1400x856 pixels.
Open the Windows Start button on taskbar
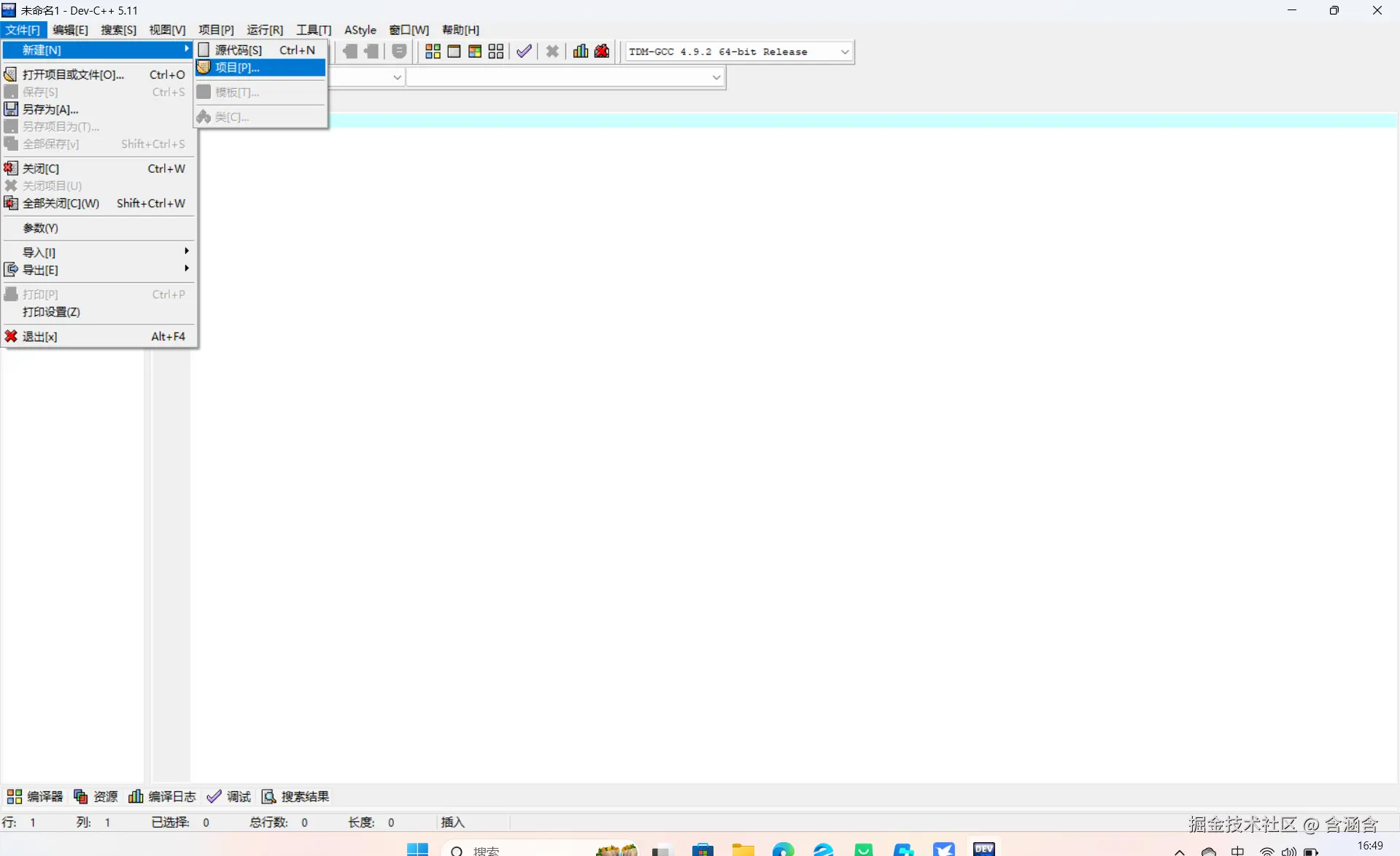tap(417, 850)
